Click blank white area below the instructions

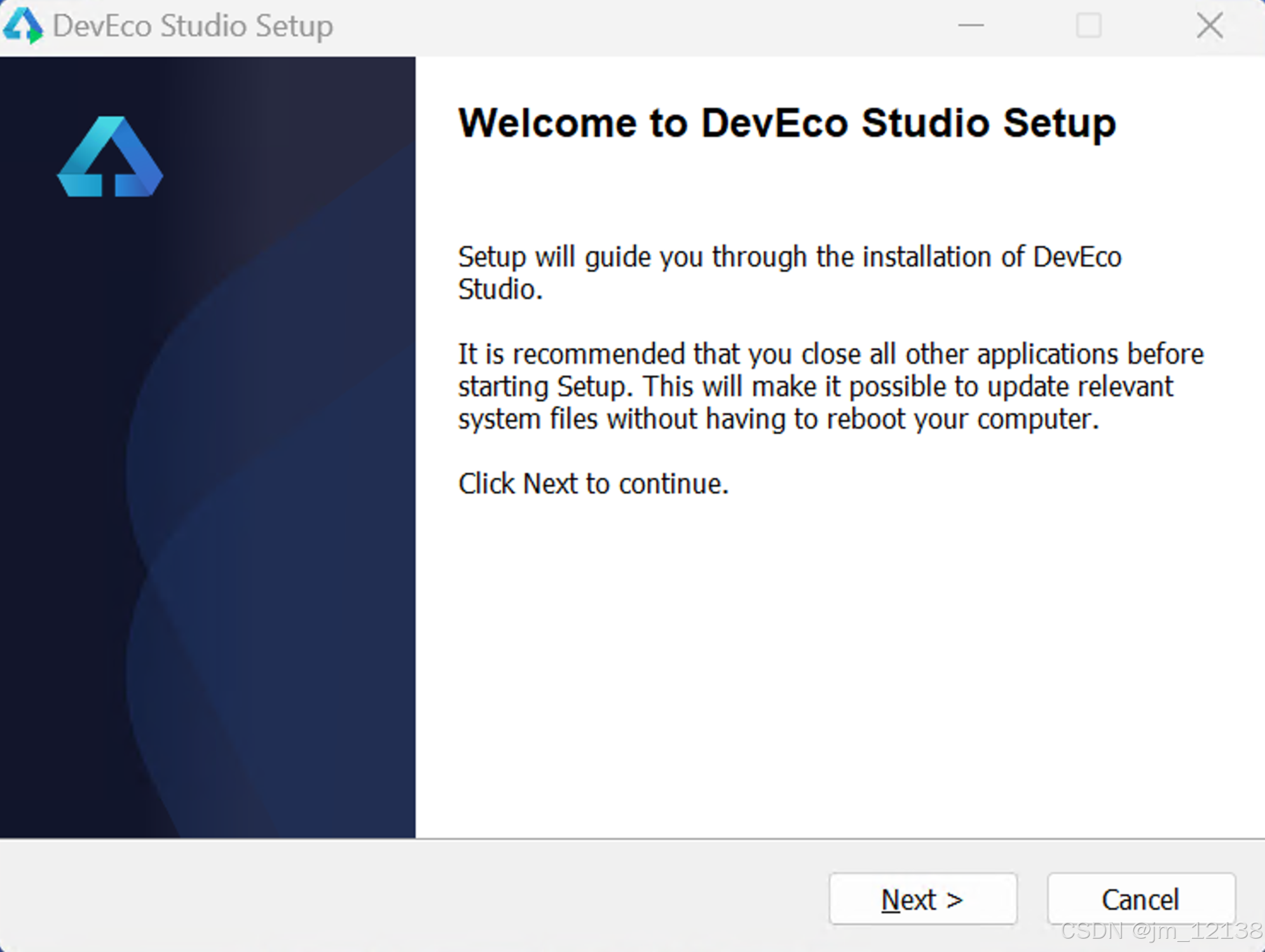(x=839, y=667)
